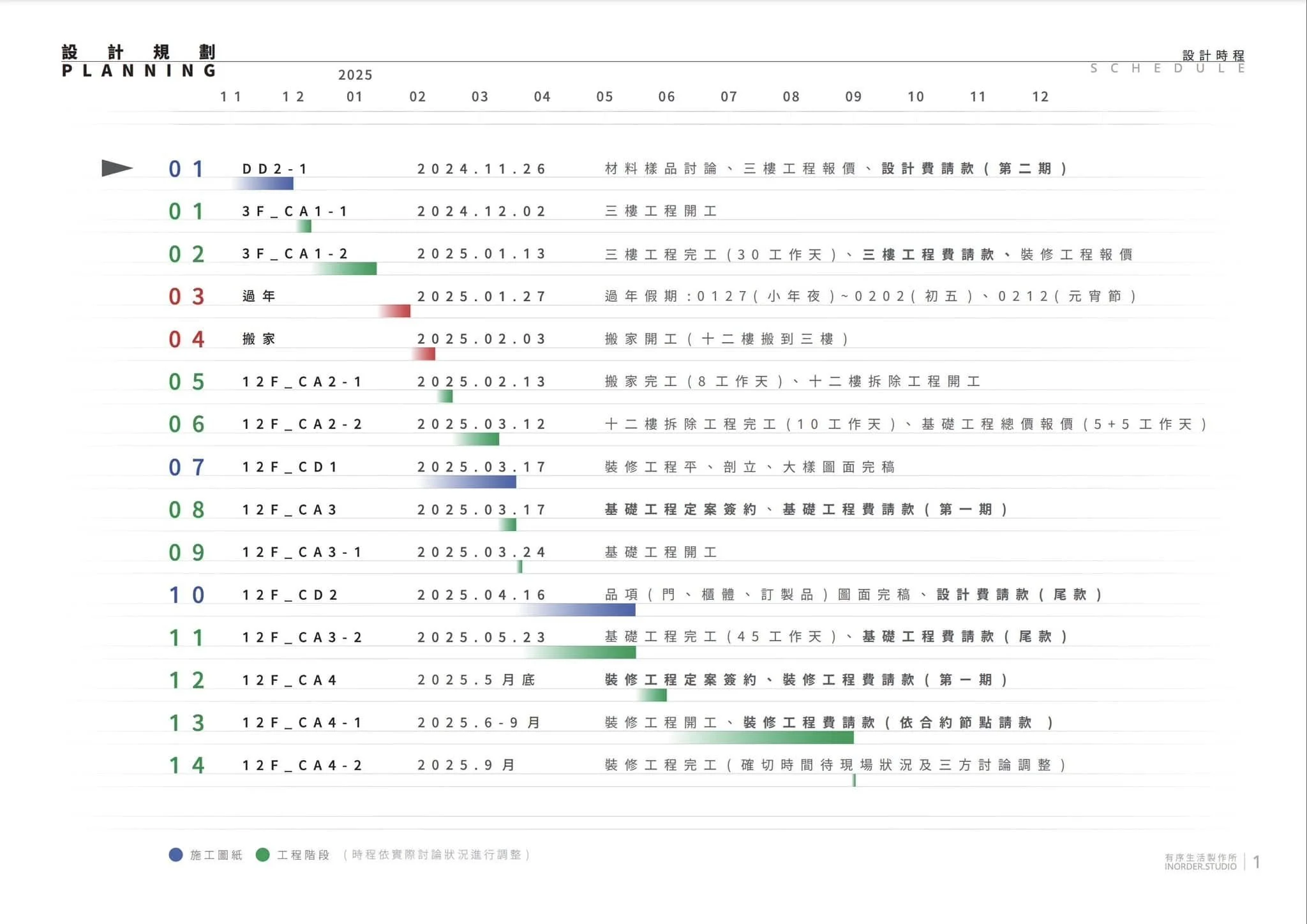Select the green bar under 12F_CA4
1307x924 pixels.
coord(652,695)
